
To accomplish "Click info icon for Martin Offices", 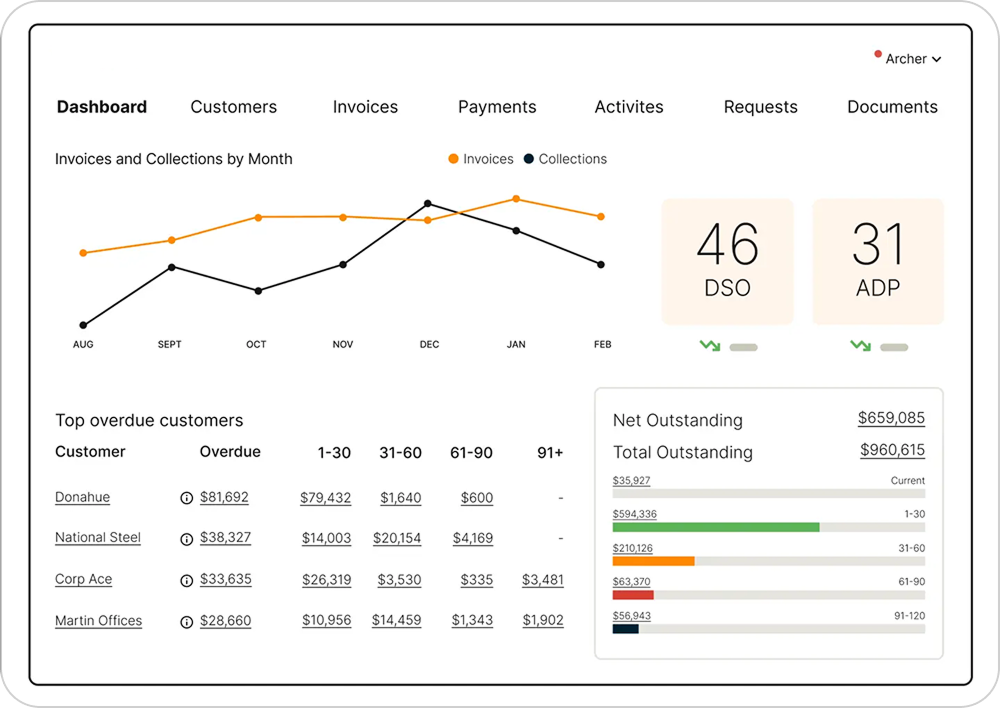I will (186, 622).
